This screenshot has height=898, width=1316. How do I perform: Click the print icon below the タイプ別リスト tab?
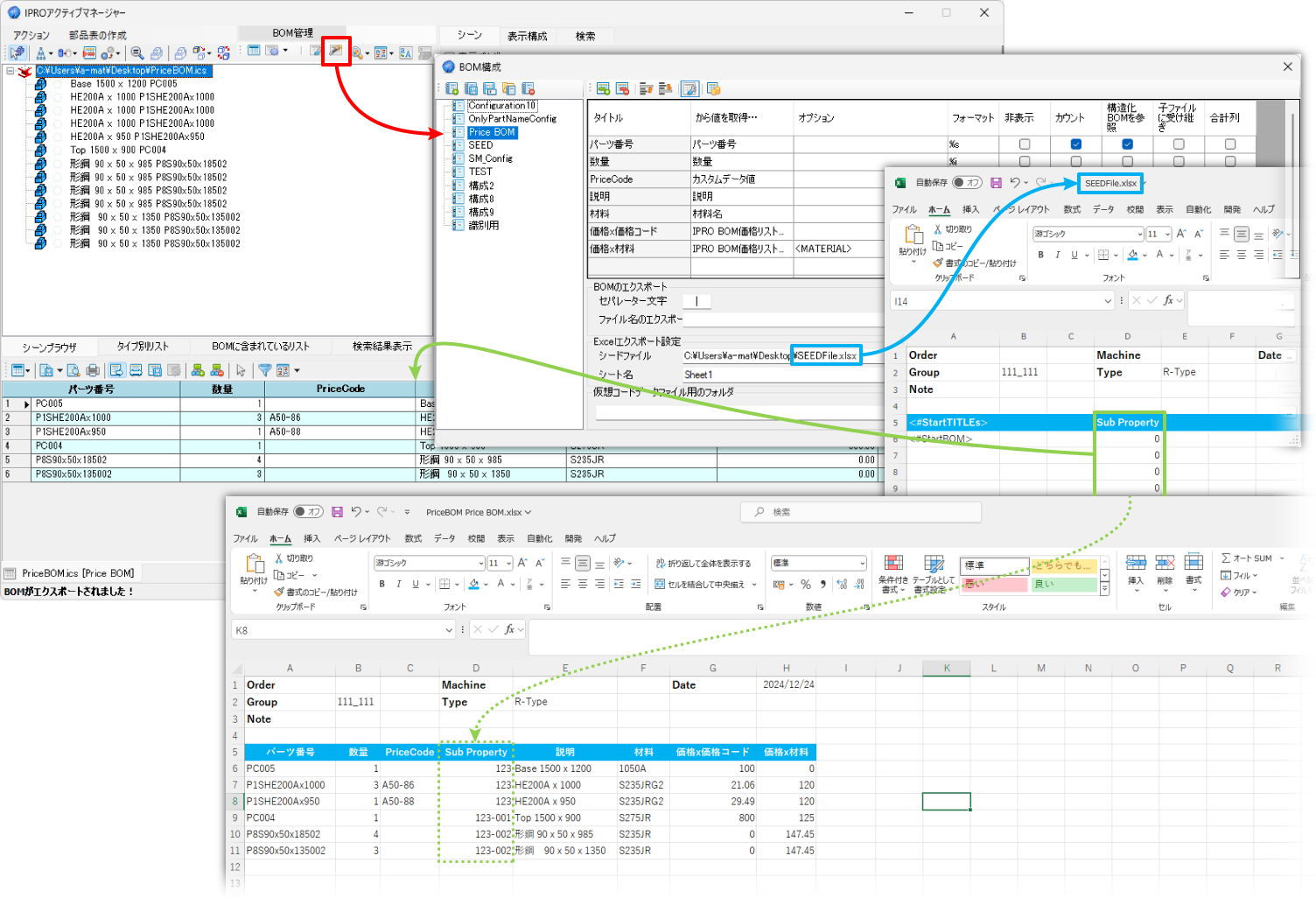(x=92, y=369)
